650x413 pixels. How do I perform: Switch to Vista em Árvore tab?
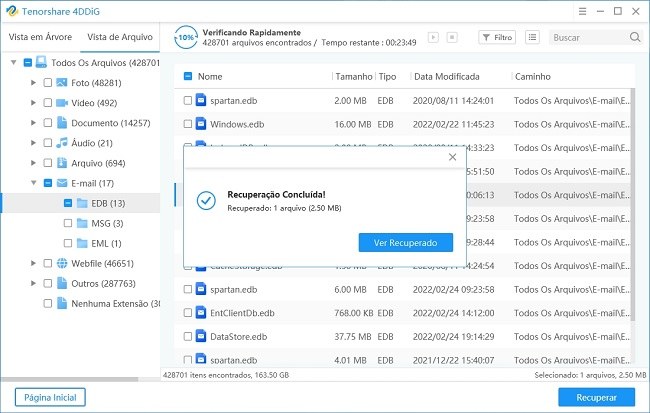coord(40,37)
